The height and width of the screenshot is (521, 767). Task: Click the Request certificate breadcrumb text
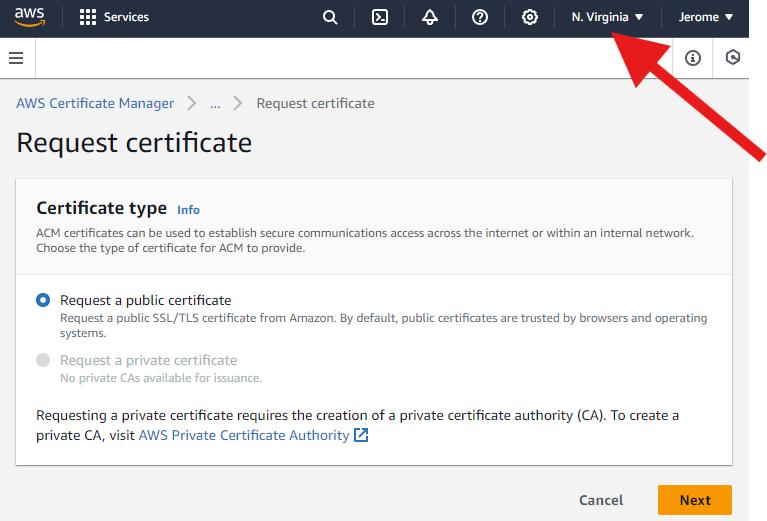(x=316, y=103)
